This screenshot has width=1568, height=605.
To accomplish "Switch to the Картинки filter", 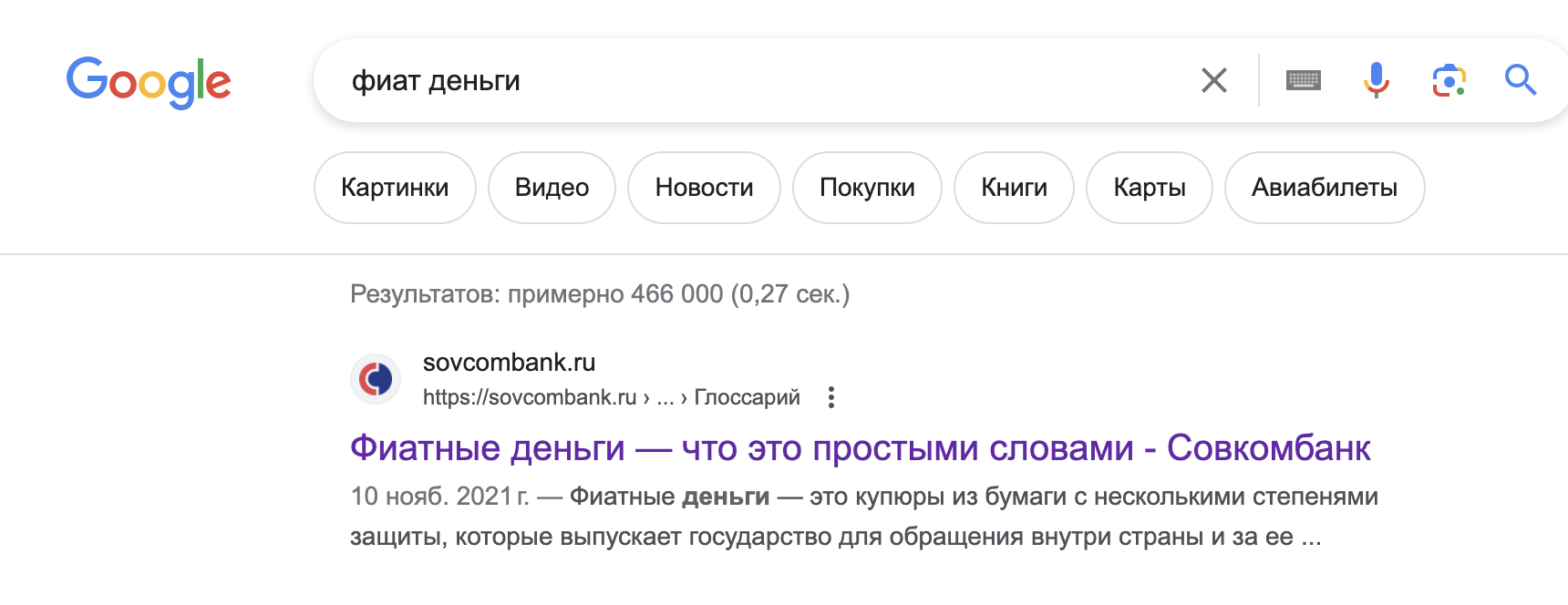I will pos(395,188).
